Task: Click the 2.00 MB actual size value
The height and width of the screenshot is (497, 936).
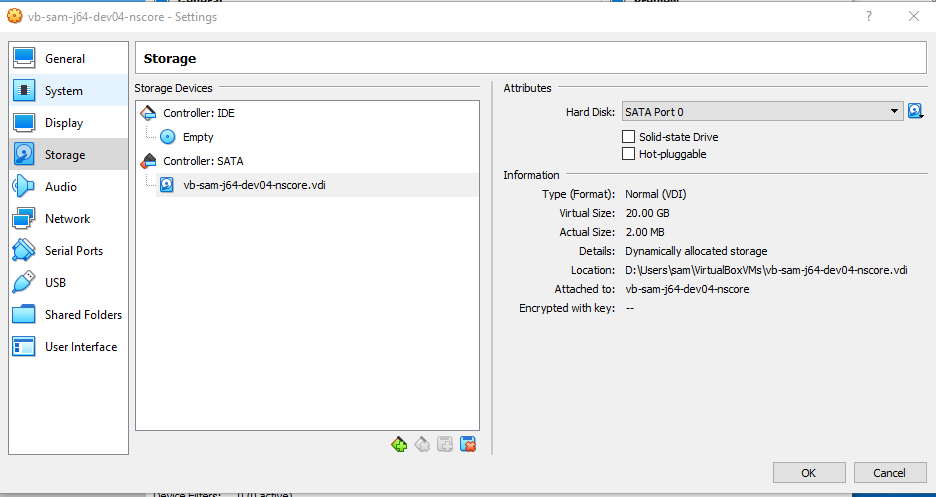Action: point(645,232)
